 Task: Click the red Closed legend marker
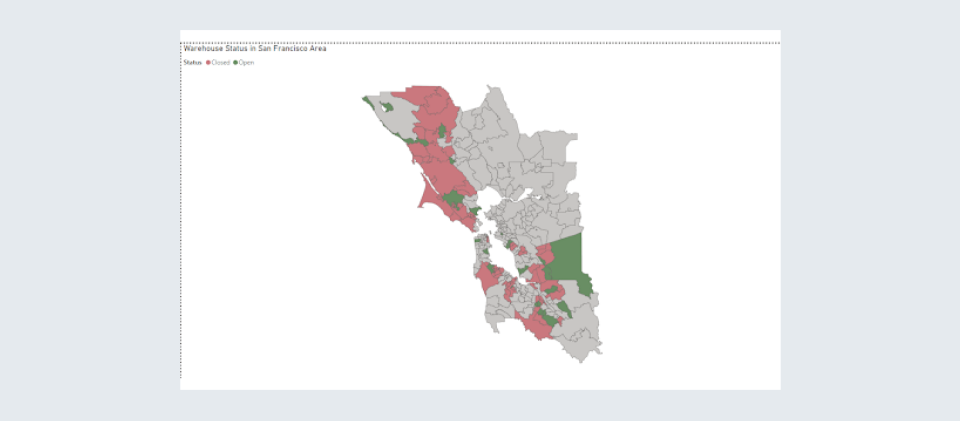(208, 62)
